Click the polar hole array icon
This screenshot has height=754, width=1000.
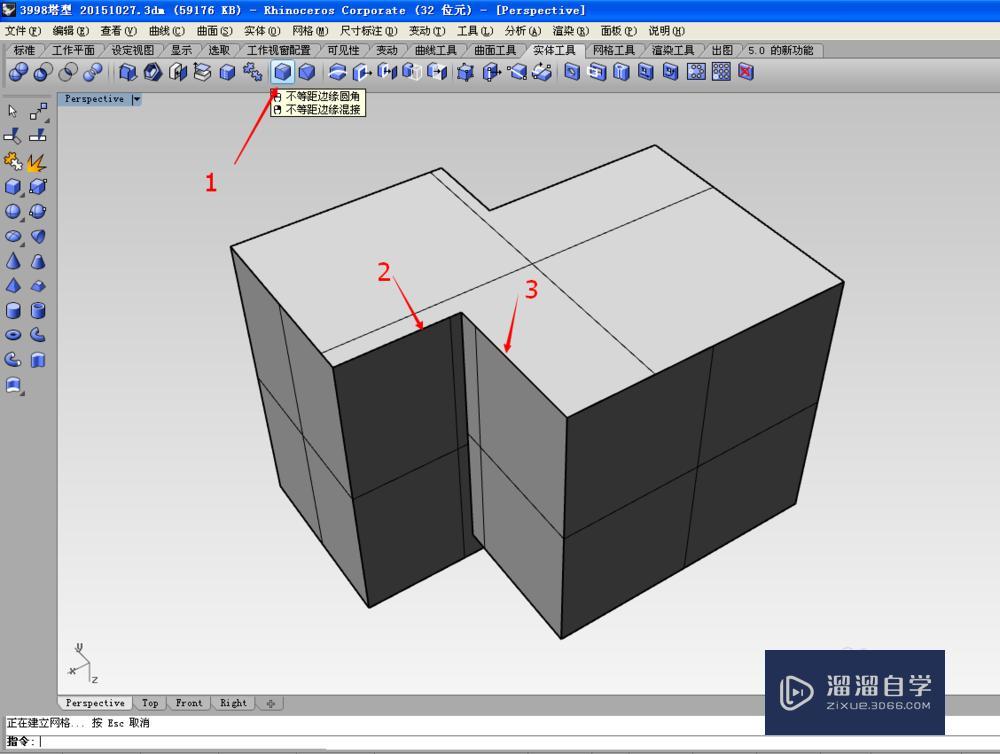click(x=696, y=72)
